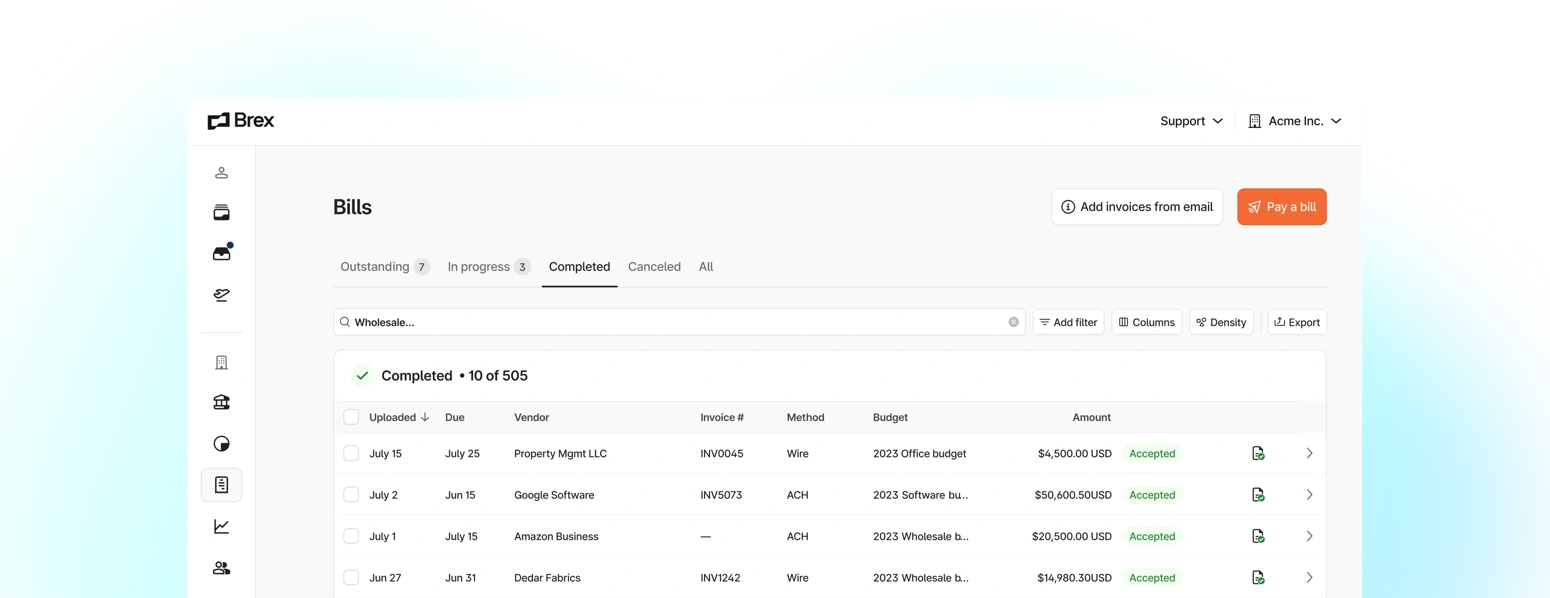The height and width of the screenshot is (598, 1550).
Task: Click the Budget column header
Action: pyautogui.click(x=890, y=417)
